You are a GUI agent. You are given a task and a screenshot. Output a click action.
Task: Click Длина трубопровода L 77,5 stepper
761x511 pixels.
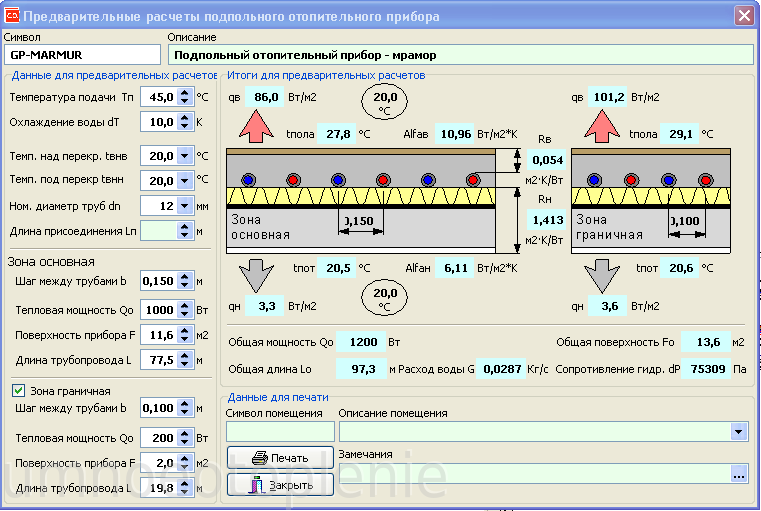184,360
